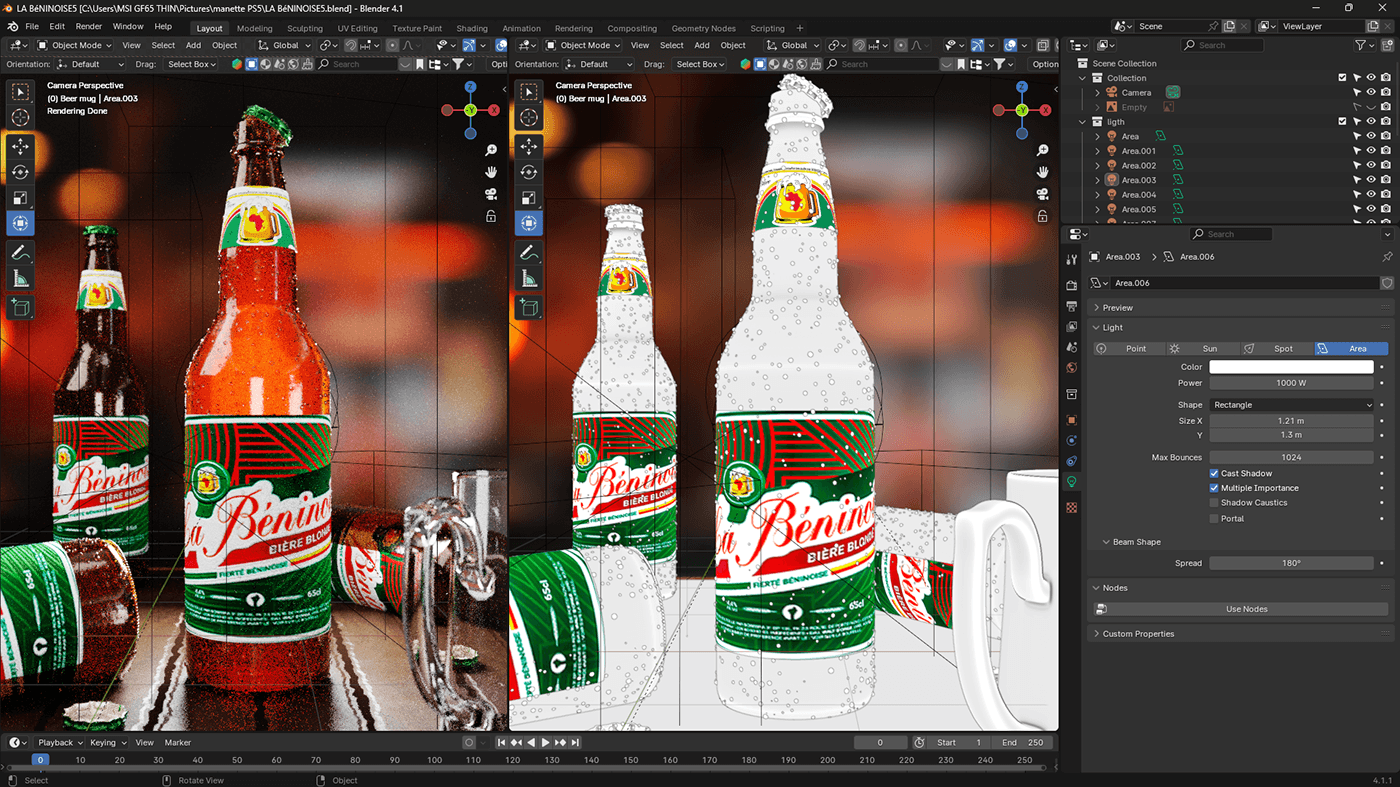The image size is (1400, 787).
Task: Select the Add Cube tool in left viewport
Action: pos(20,308)
